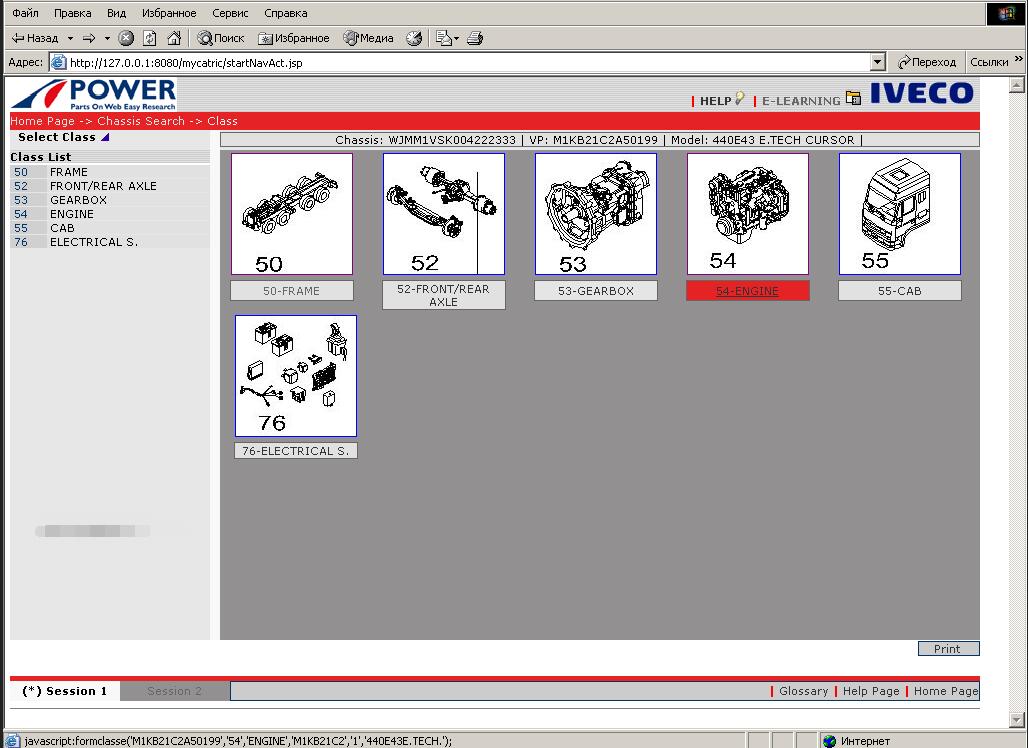Expand the Ссылки links chevron

pyautogui.click(x=1018, y=59)
